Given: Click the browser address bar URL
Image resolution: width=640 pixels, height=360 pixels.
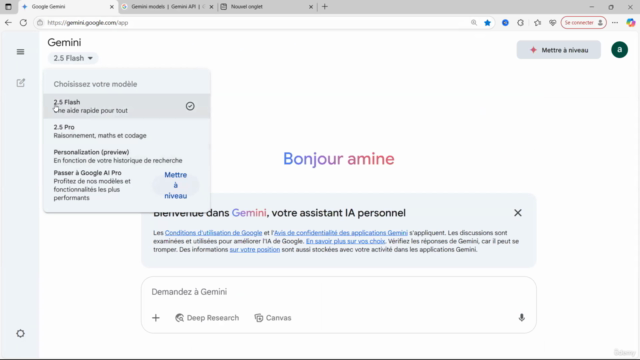Looking at the screenshot, I should click(x=87, y=23).
